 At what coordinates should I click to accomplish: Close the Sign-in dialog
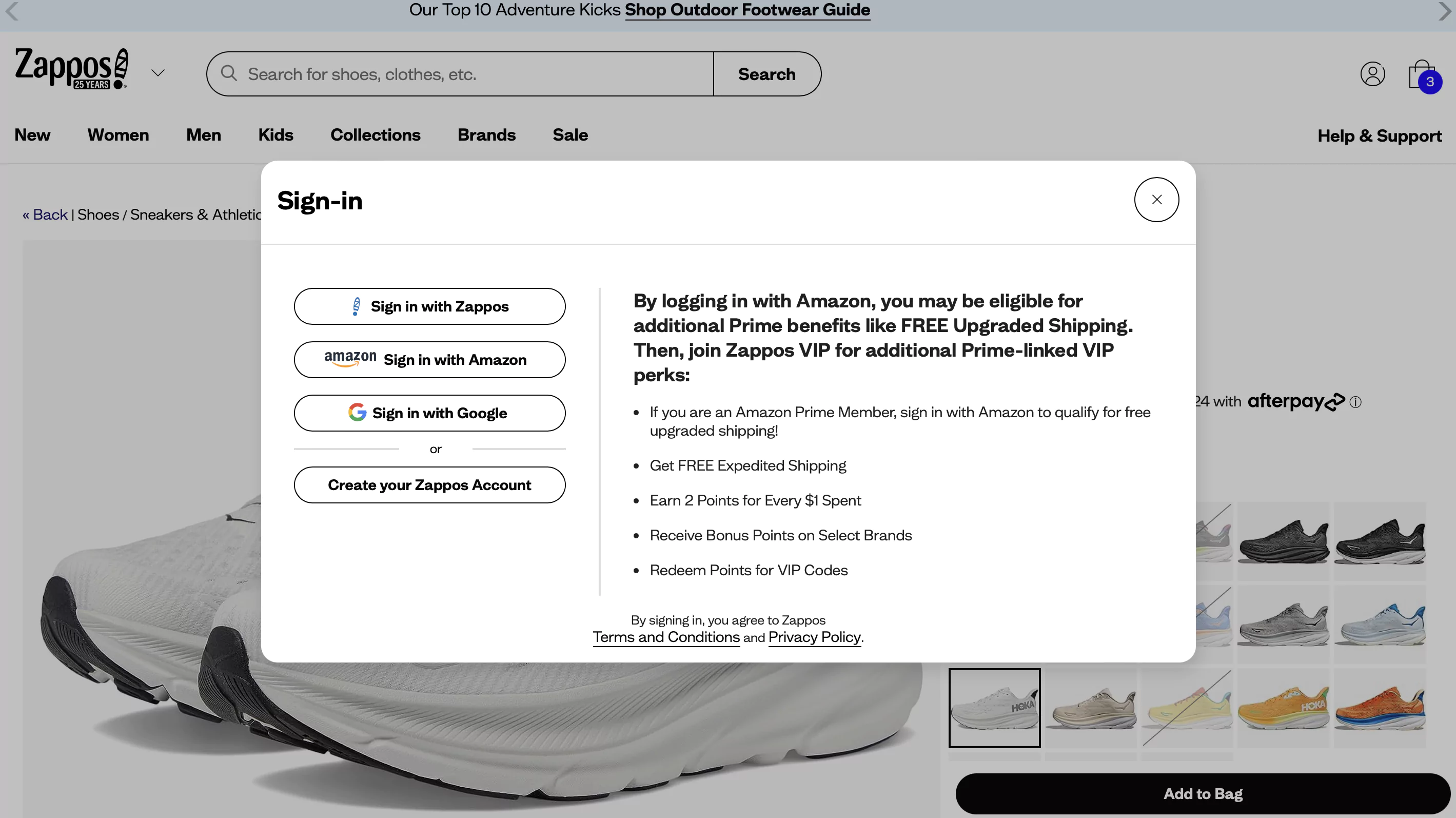coord(1156,200)
